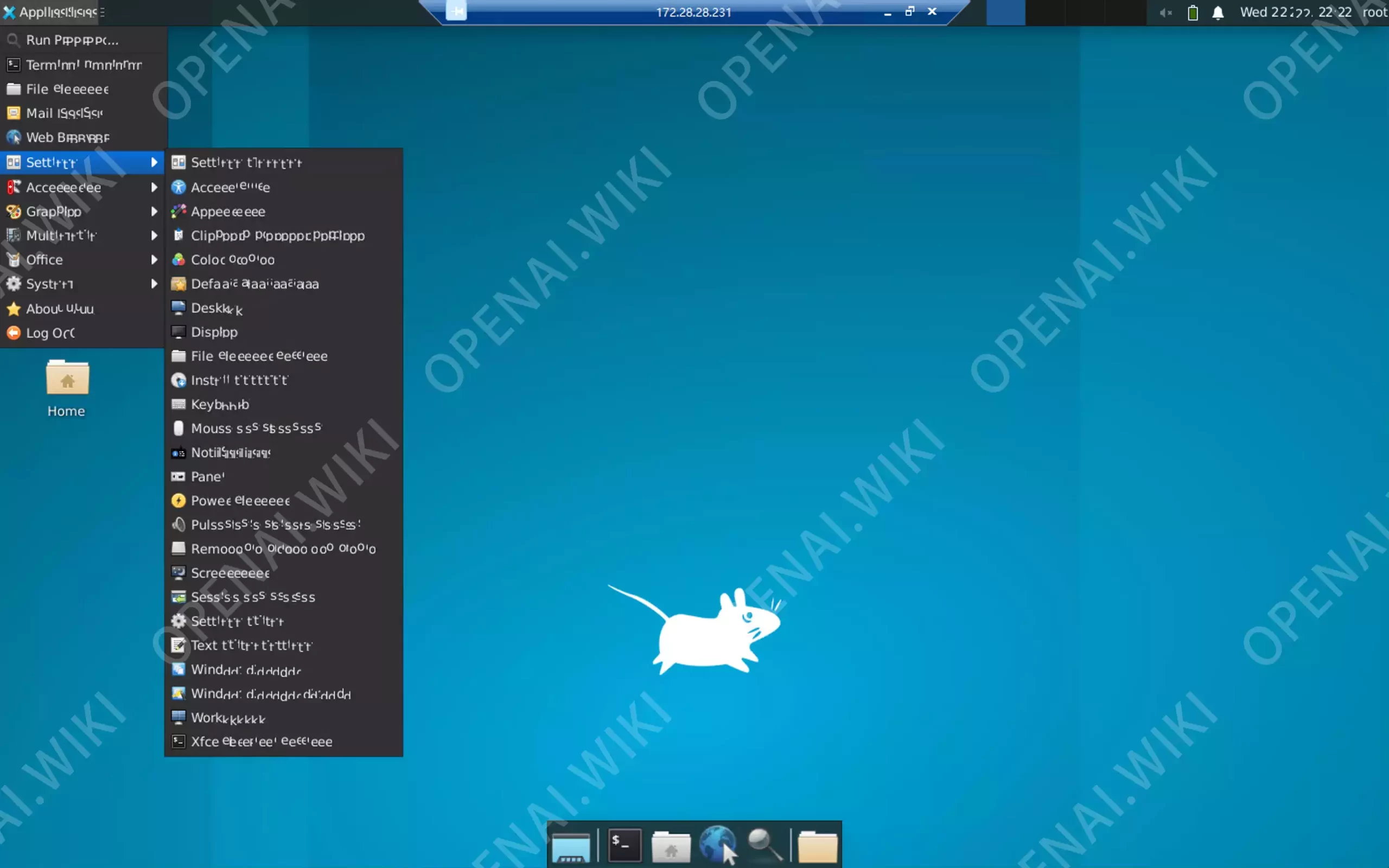The height and width of the screenshot is (868, 1389).
Task: Open Color settings panel
Action: click(232, 259)
